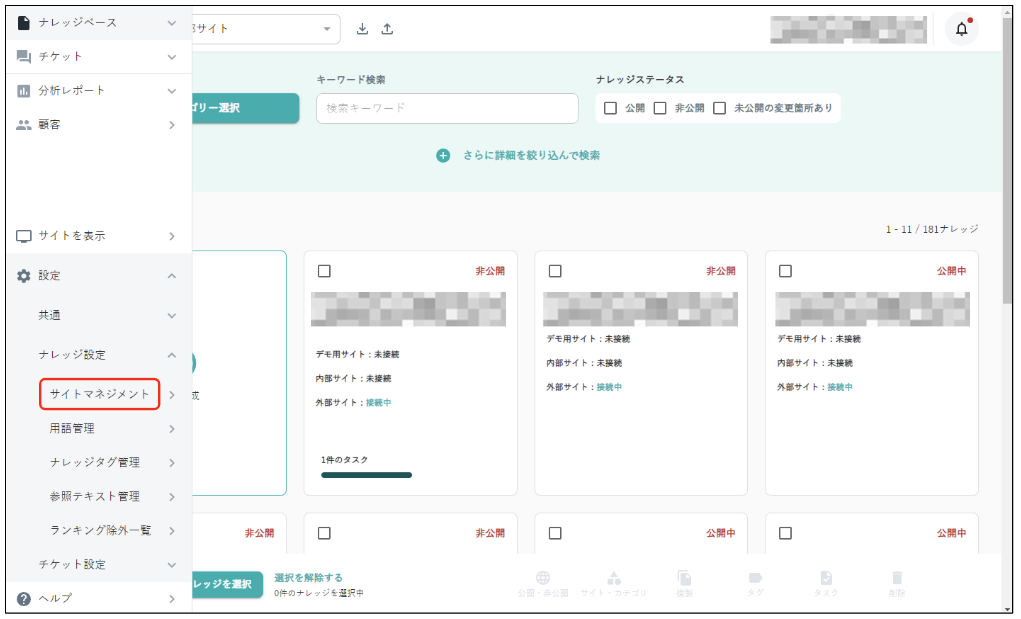Click the plus icon for detailed search
This screenshot has width=1021, height=619.
(443, 156)
